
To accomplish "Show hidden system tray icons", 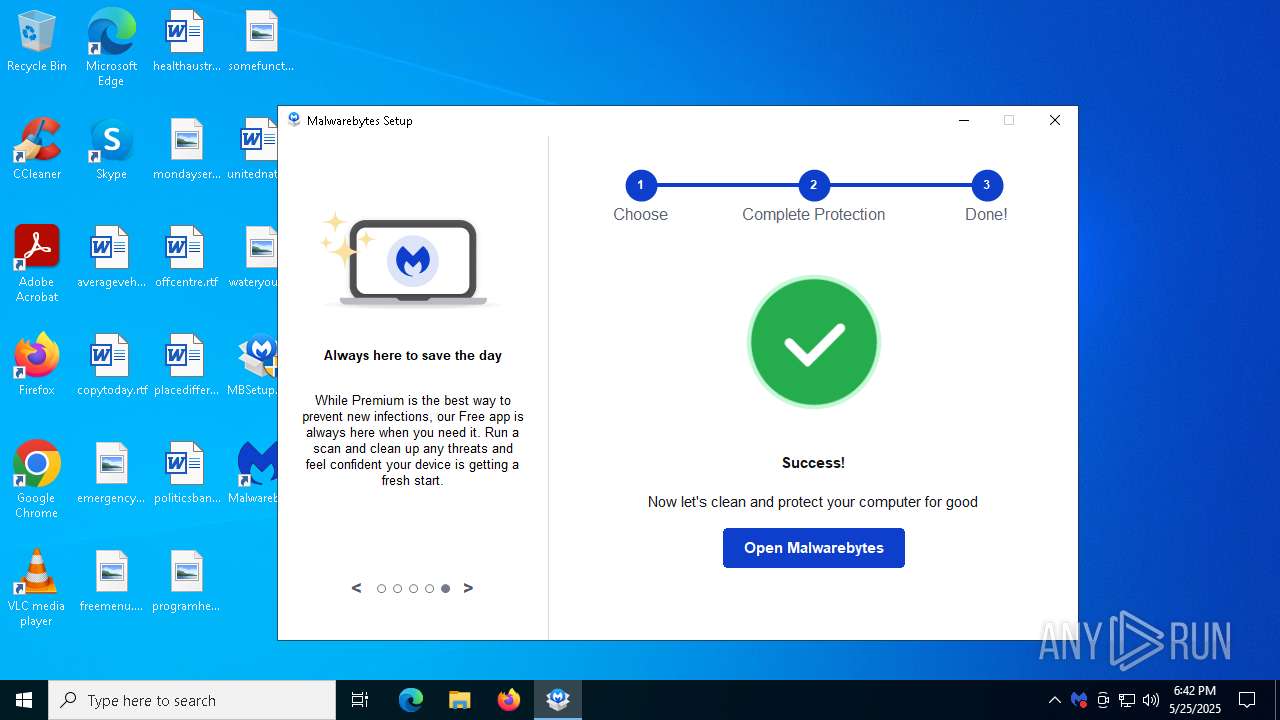I will point(1055,700).
